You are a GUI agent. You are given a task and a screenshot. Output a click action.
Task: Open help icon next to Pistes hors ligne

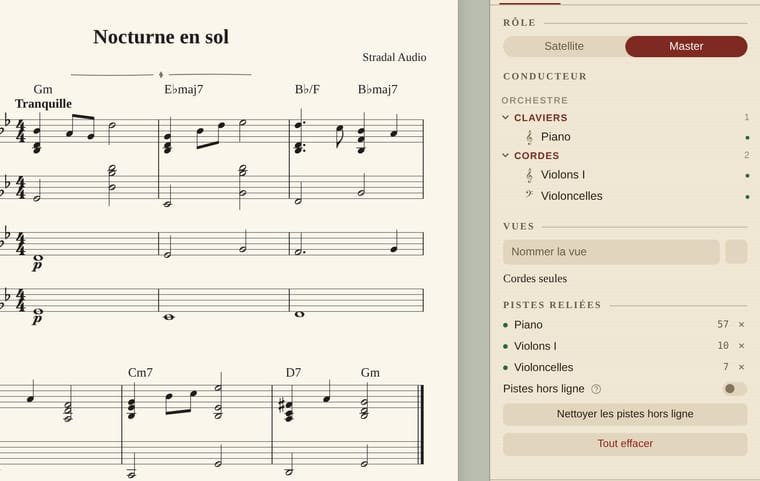pos(596,389)
